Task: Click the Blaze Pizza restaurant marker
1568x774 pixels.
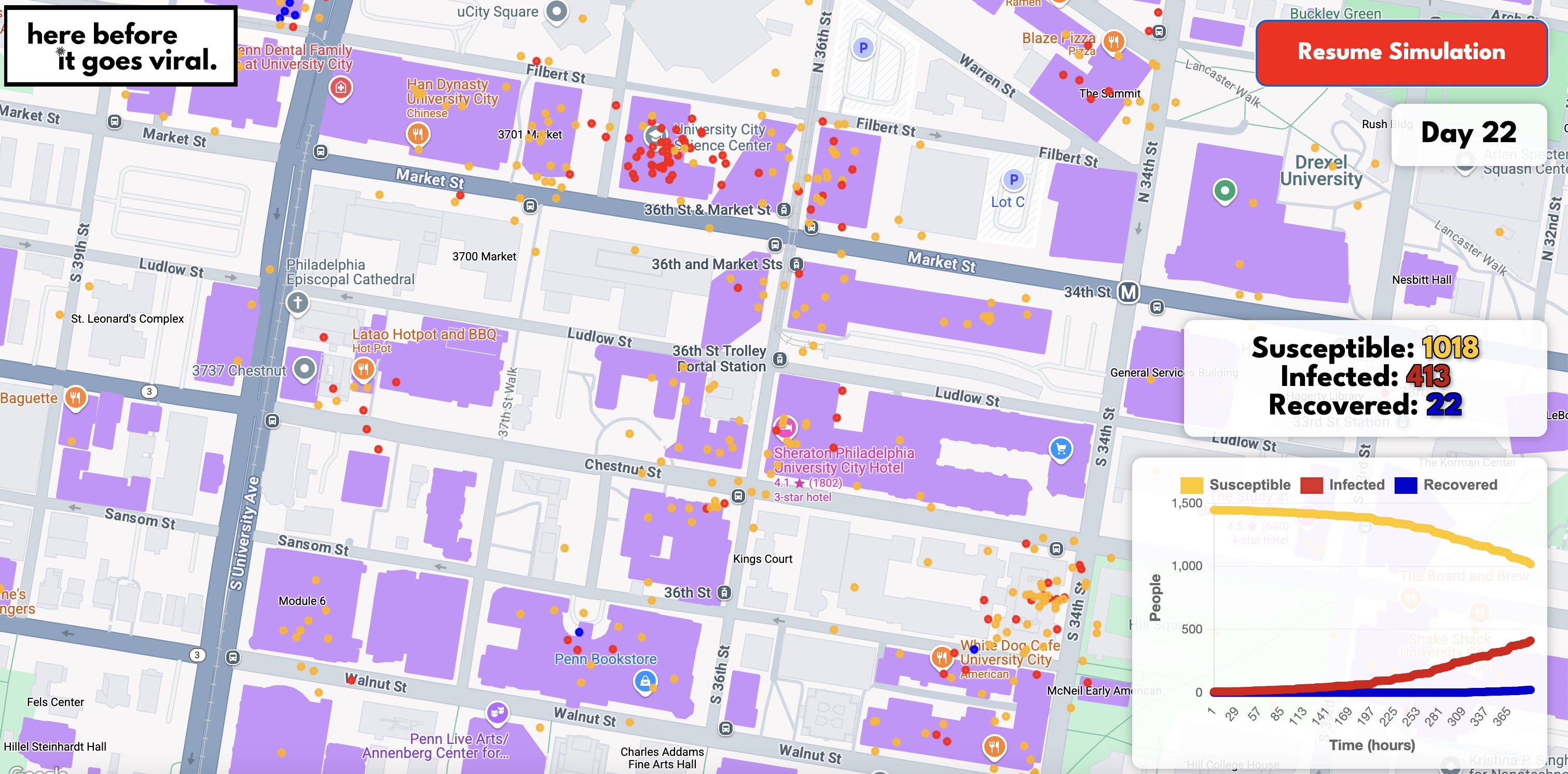Action: click(1113, 42)
